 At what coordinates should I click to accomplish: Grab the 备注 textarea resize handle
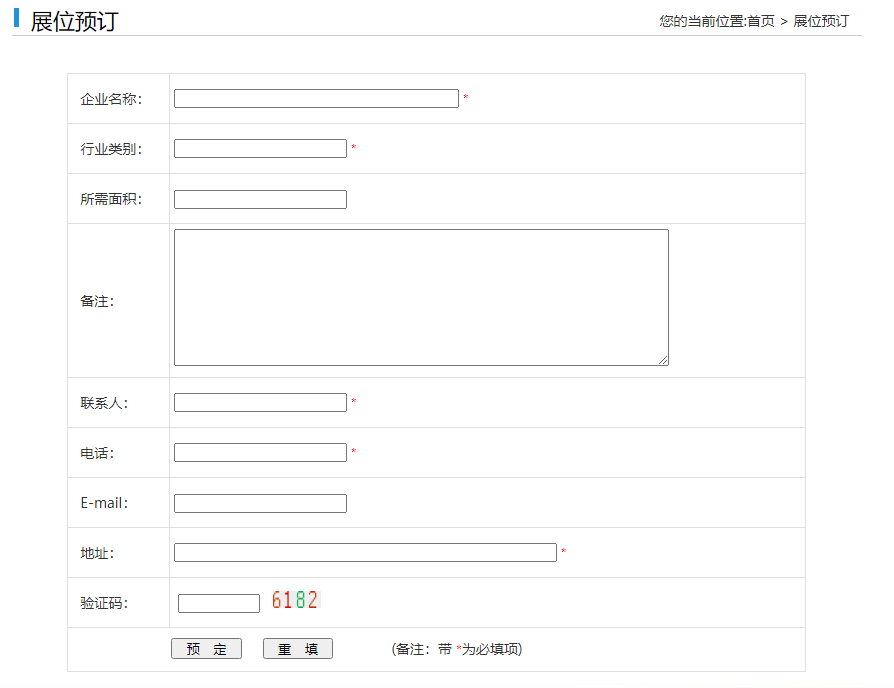click(x=664, y=360)
